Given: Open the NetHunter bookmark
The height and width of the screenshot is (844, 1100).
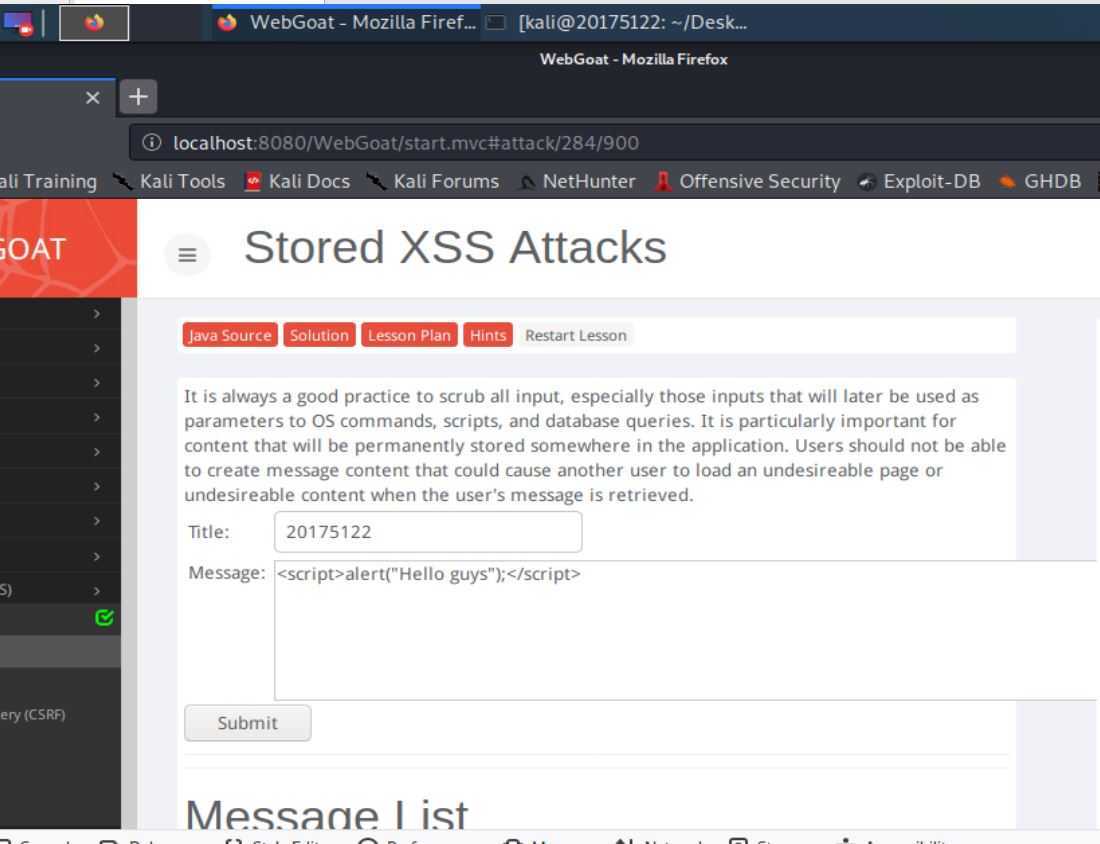Looking at the screenshot, I should (577, 181).
